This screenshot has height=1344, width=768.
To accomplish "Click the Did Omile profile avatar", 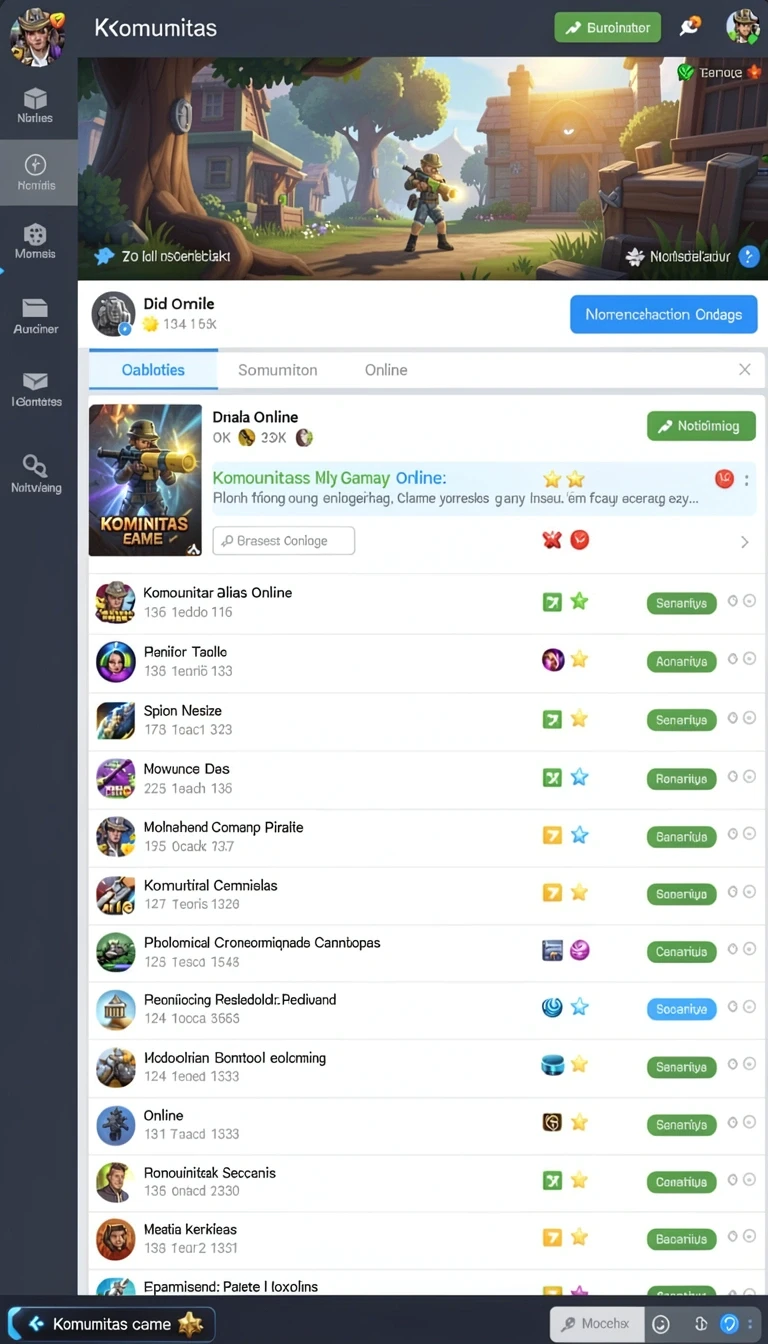I will coord(113,314).
